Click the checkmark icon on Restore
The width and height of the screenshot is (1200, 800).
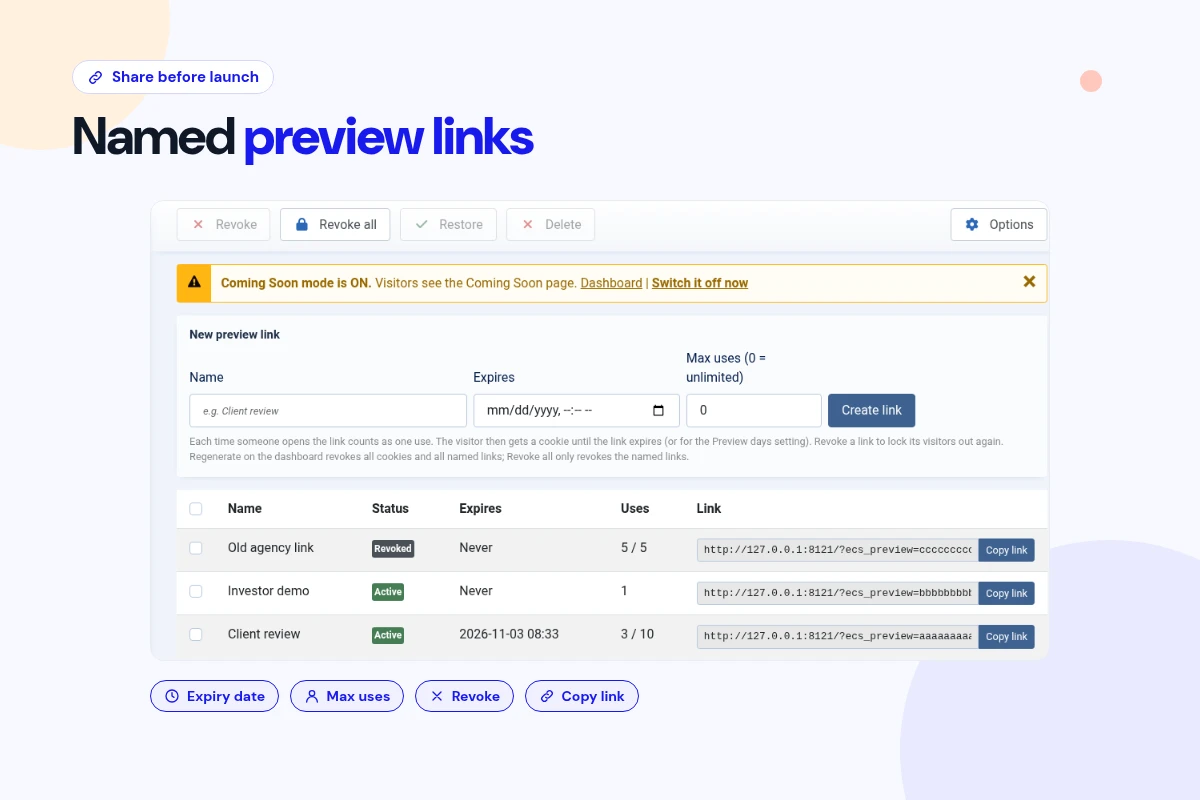pos(421,225)
